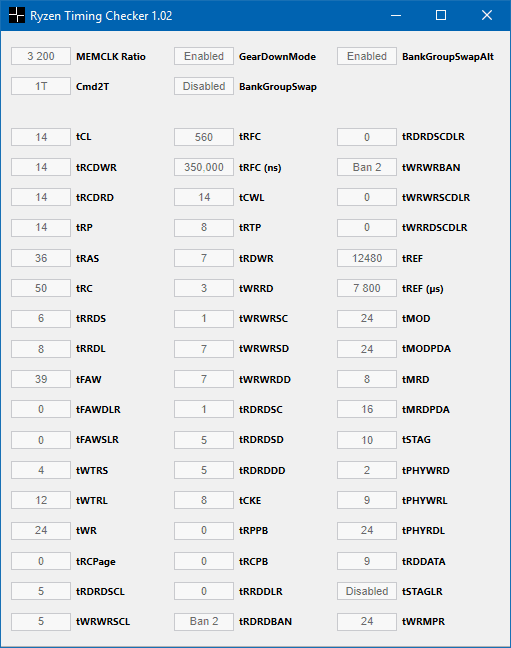Click the tCL value field
The height and width of the screenshot is (648, 511).
click(x=41, y=137)
